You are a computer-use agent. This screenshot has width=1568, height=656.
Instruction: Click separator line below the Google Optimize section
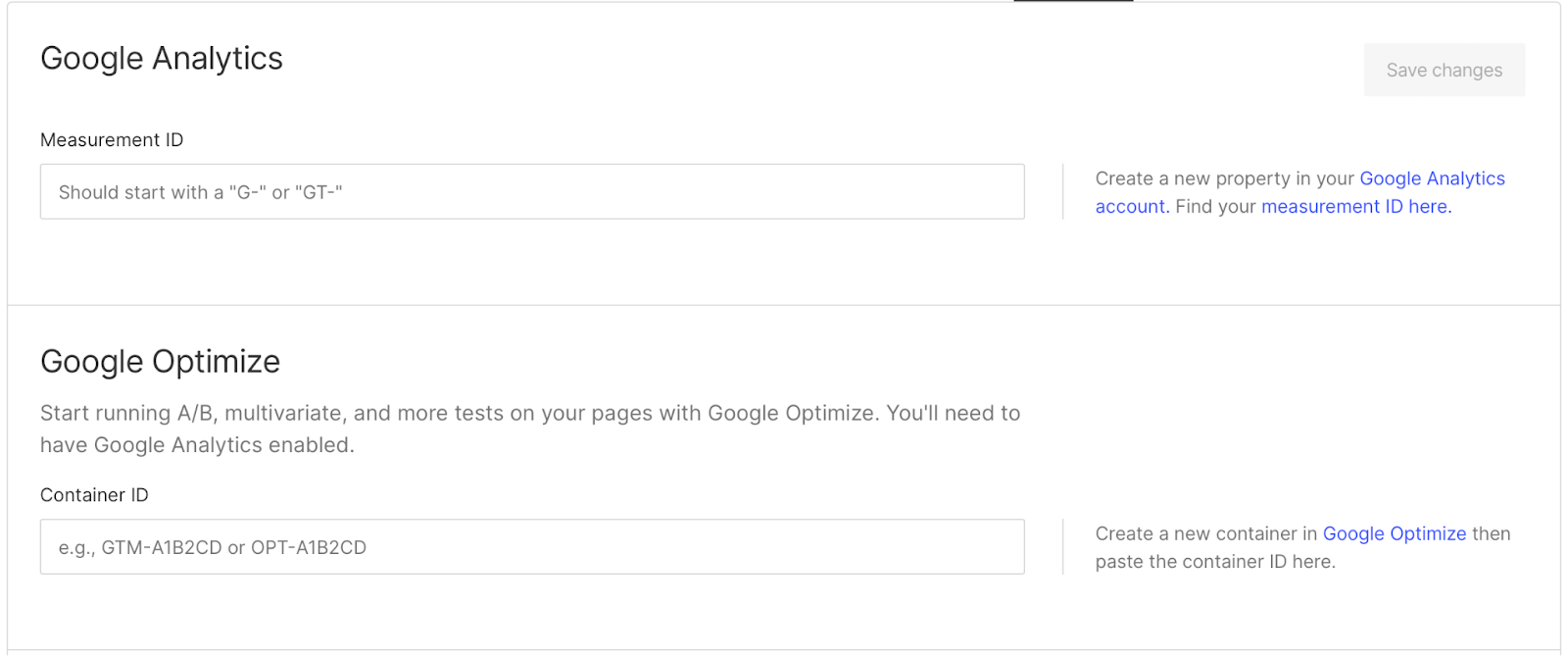coord(784,649)
